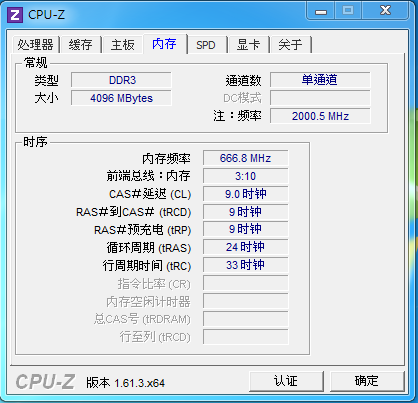The width and height of the screenshot is (418, 403).
Task: Open the 缓存 tab
Action: (81, 45)
